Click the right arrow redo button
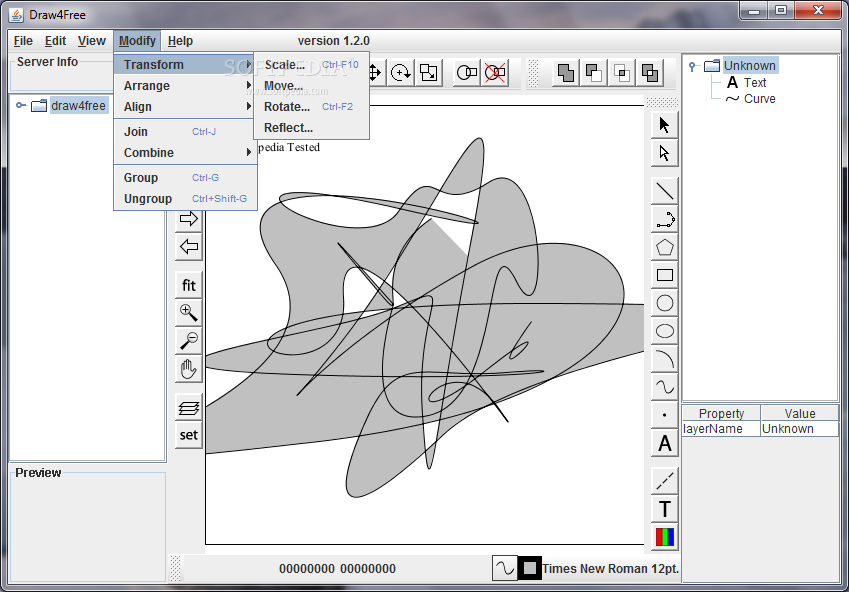Screen dimensions: 849x592 pos(188,219)
